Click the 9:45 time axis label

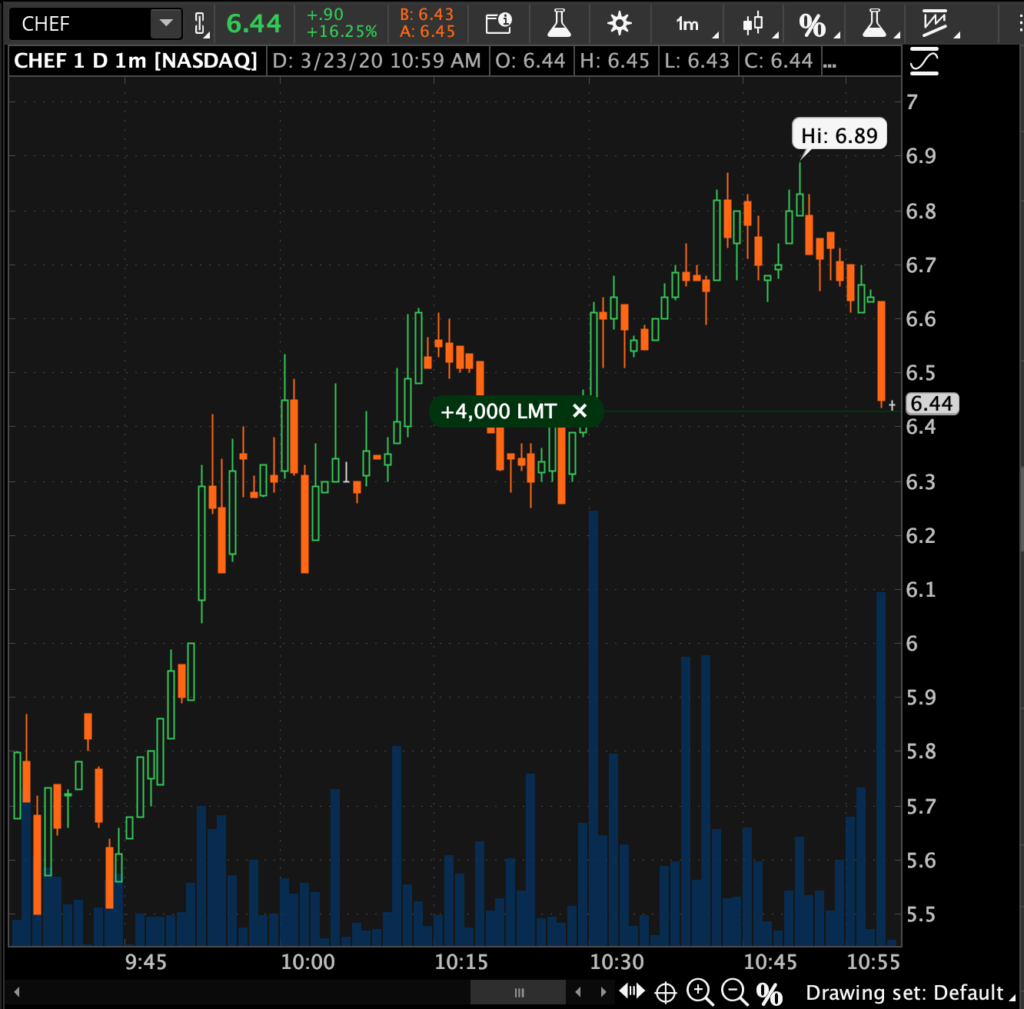pyautogui.click(x=146, y=962)
